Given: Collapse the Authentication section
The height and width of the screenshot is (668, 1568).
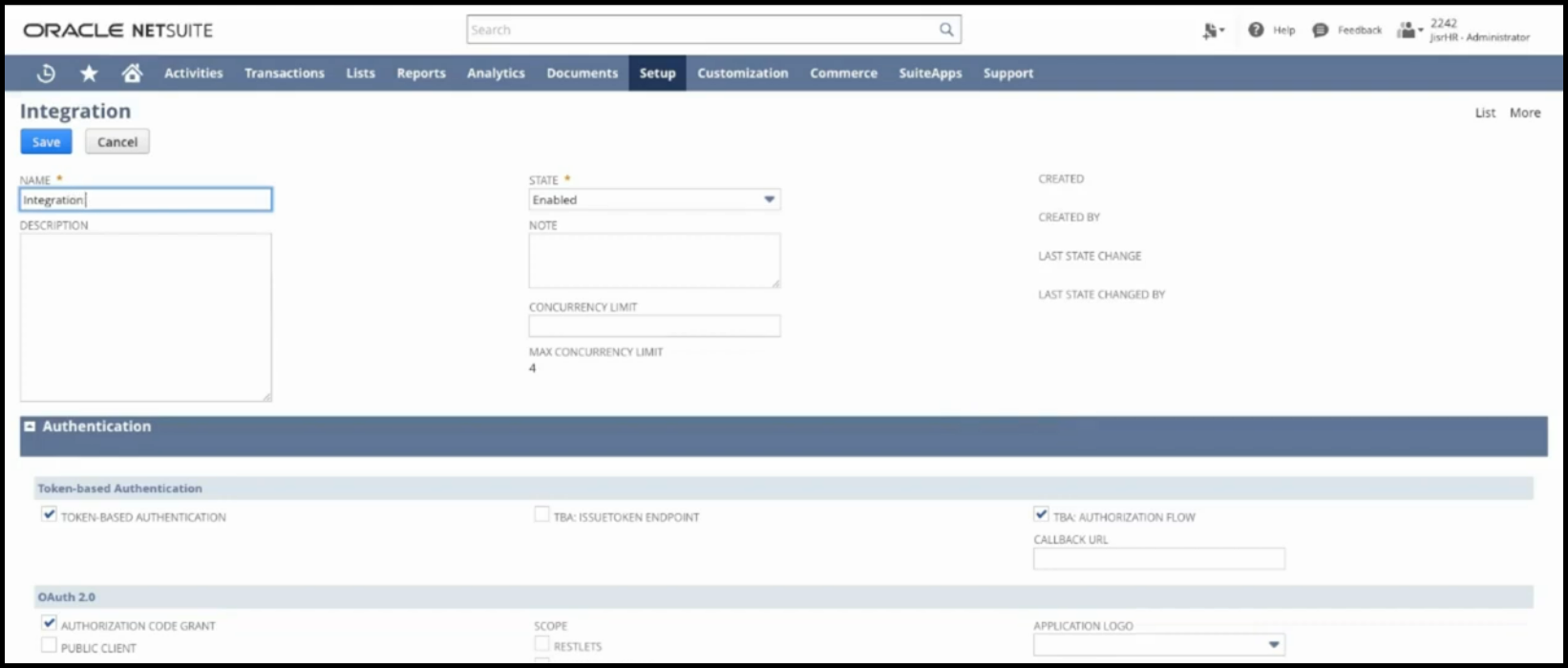Looking at the screenshot, I should [31, 427].
